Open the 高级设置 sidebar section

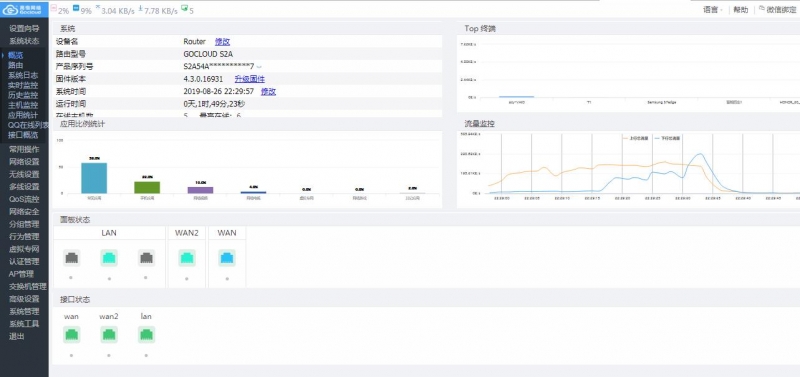pyautogui.click(x=24, y=298)
